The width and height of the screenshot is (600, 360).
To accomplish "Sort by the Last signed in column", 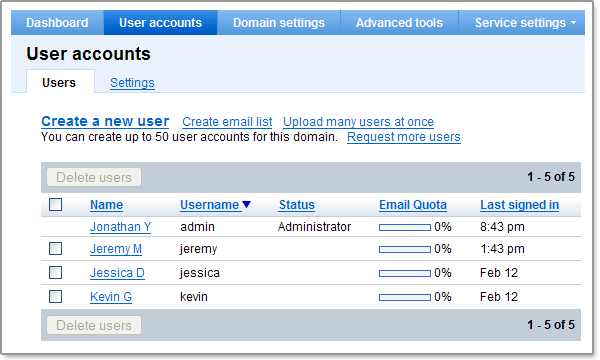I will tap(520, 205).
